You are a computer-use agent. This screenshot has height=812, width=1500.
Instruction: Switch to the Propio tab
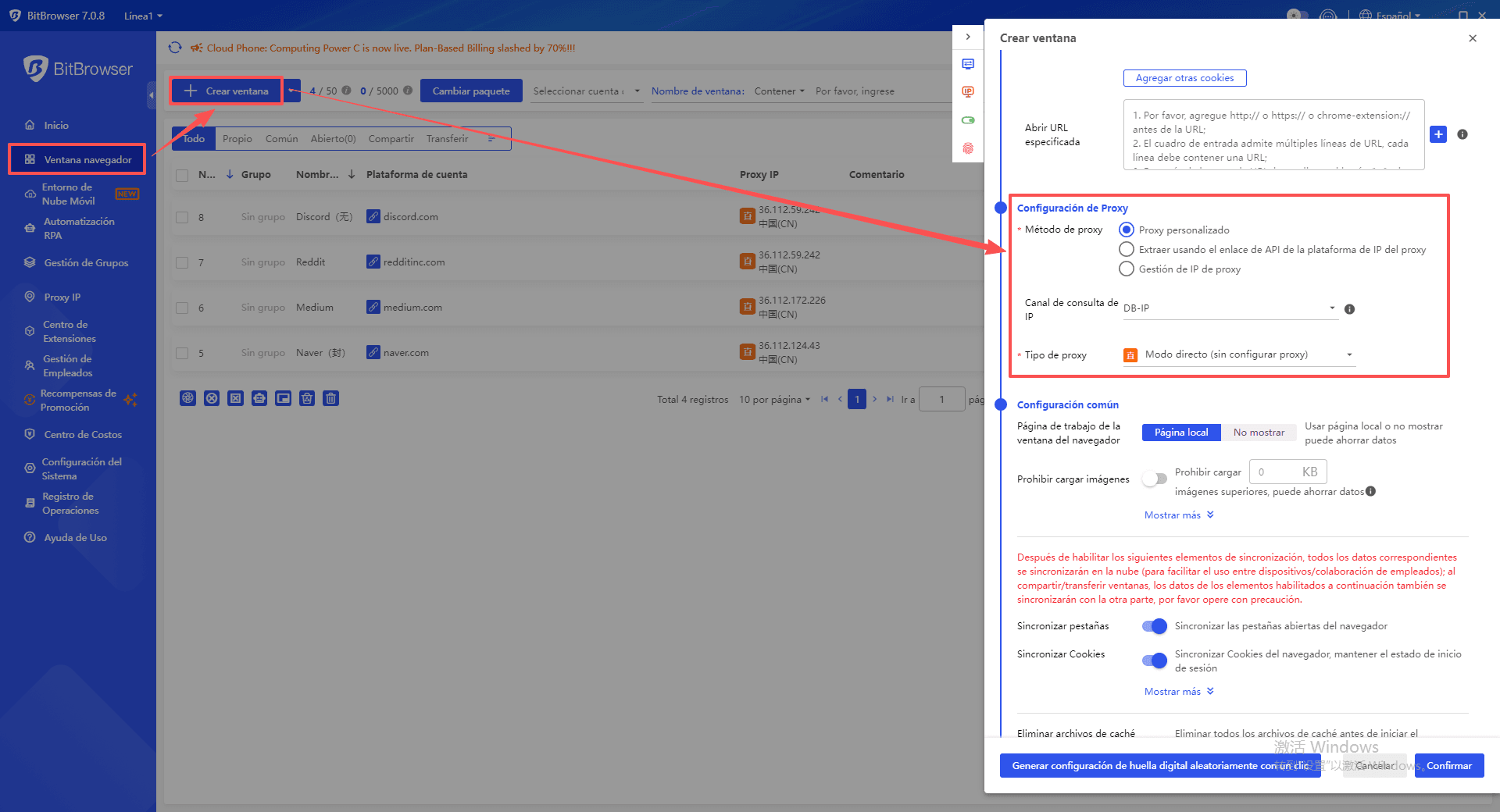(237, 138)
